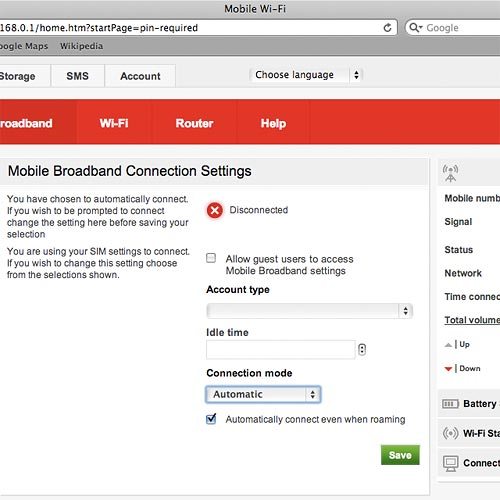500x500 pixels.
Task: Open the Account type dropdown
Action: [x=310, y=311]
